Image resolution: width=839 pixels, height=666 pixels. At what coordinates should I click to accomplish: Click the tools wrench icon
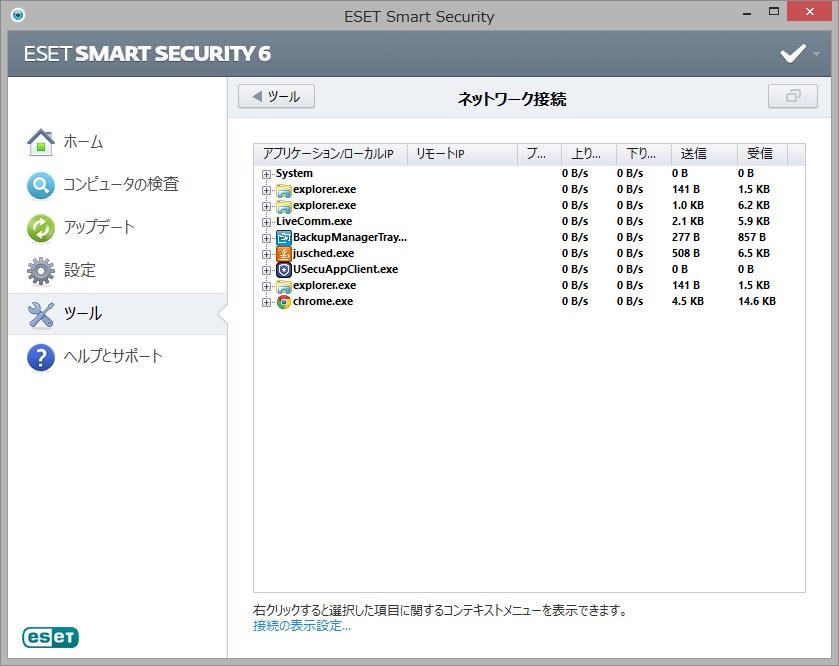(41, 314)
